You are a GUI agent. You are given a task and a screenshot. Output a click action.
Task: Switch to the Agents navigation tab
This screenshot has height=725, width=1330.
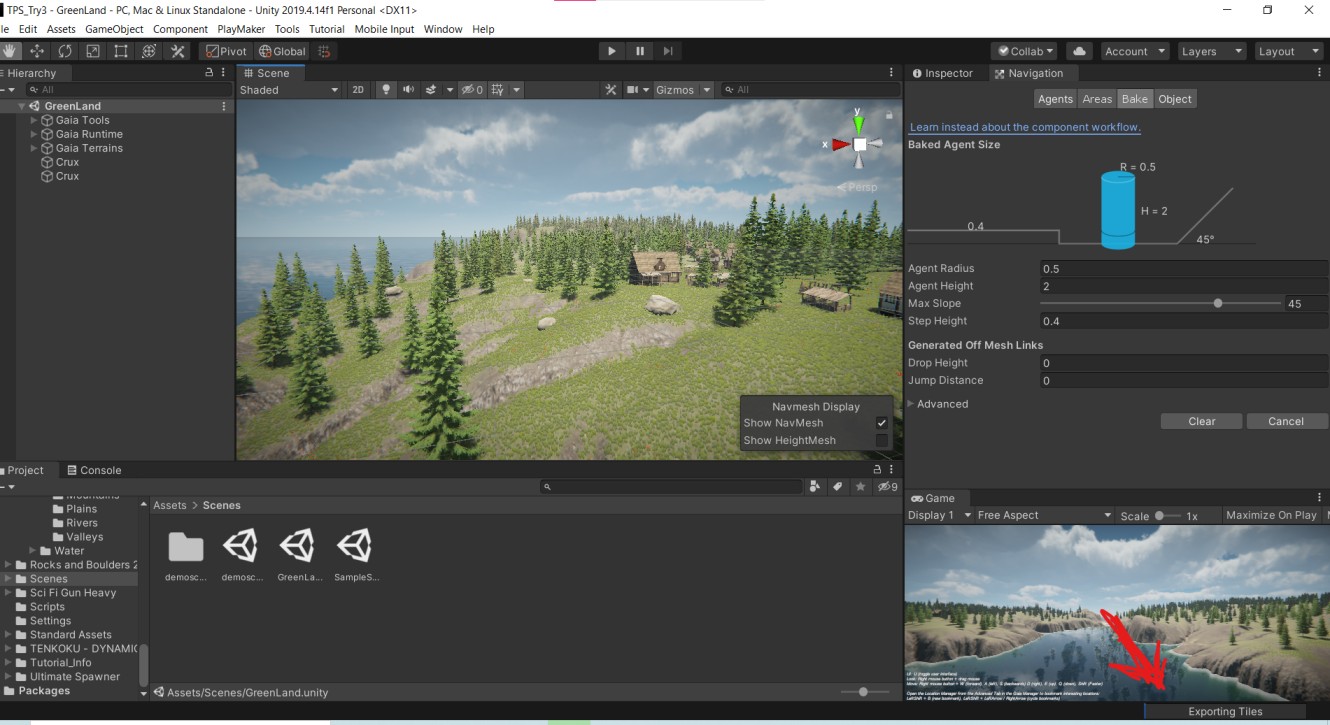pyautogui.click(x=1055, y=99)
